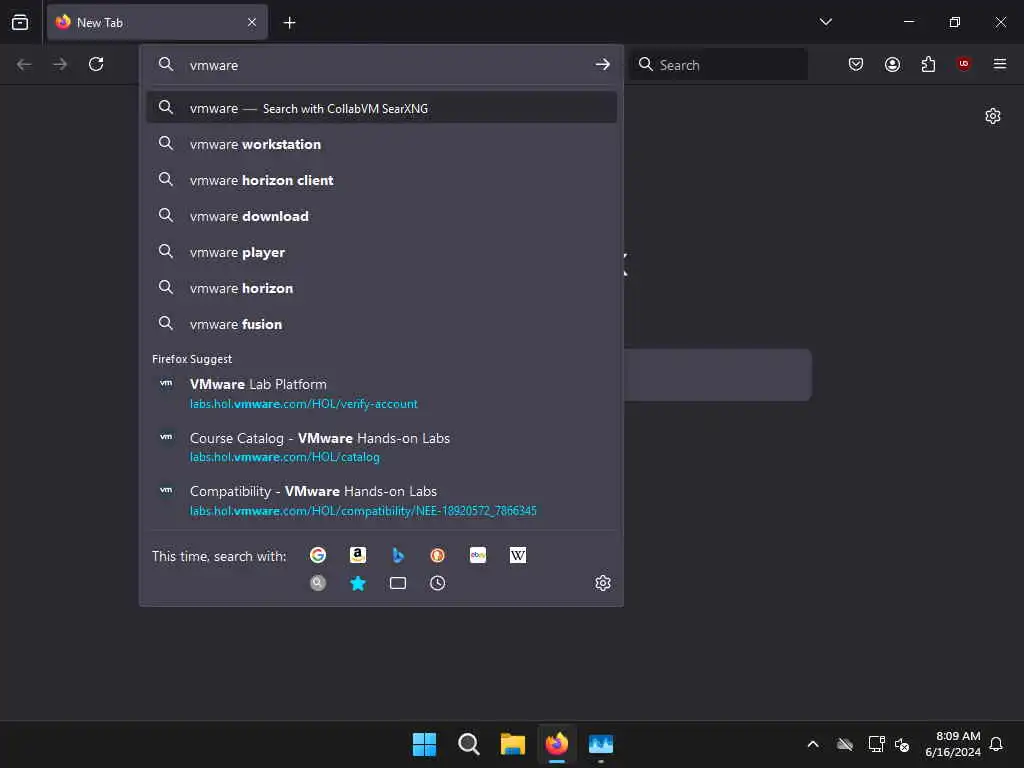Choose vmware fusion suggestion
Screen dimensions: 1024x768
pos(381,324)
